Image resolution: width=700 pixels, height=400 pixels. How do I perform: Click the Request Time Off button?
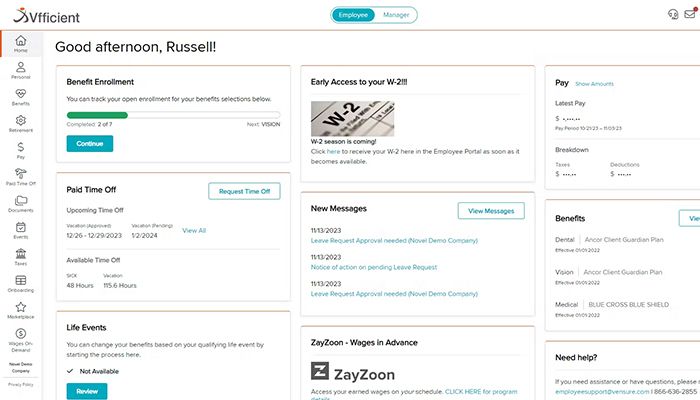click(x=244, y=190)
